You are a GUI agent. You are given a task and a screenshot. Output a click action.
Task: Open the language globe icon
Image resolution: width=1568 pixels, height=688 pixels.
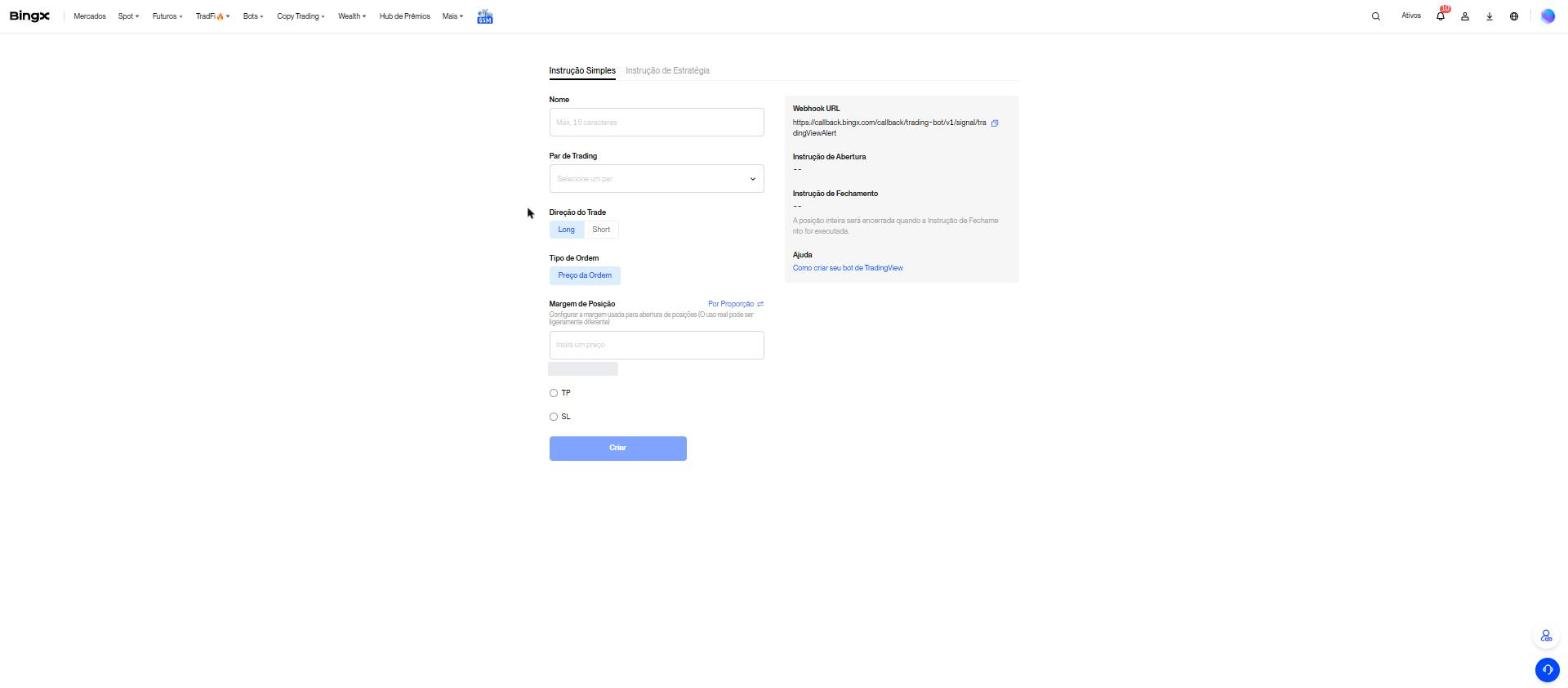click(x=1514, y=16)
